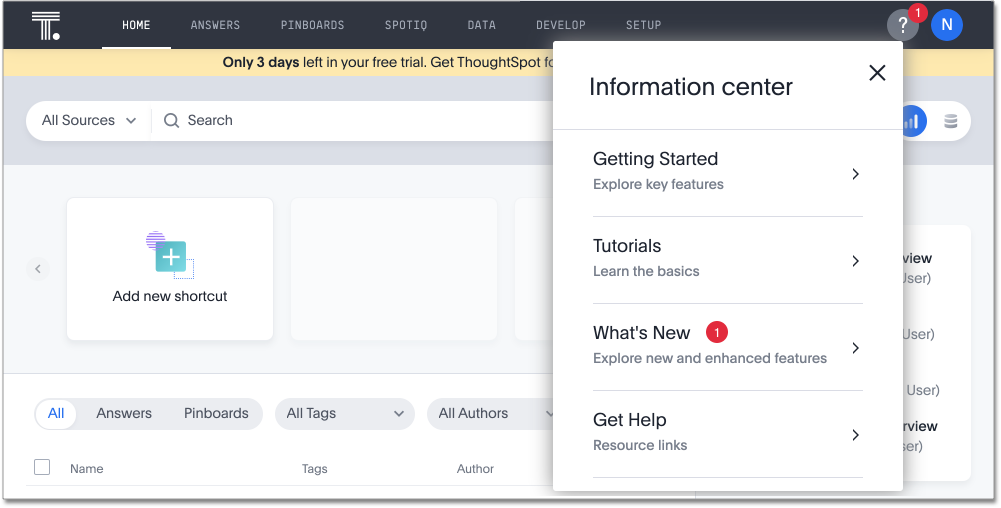Click the search magnifier icon
This screenshot has height=508, width=1001.
172,121
